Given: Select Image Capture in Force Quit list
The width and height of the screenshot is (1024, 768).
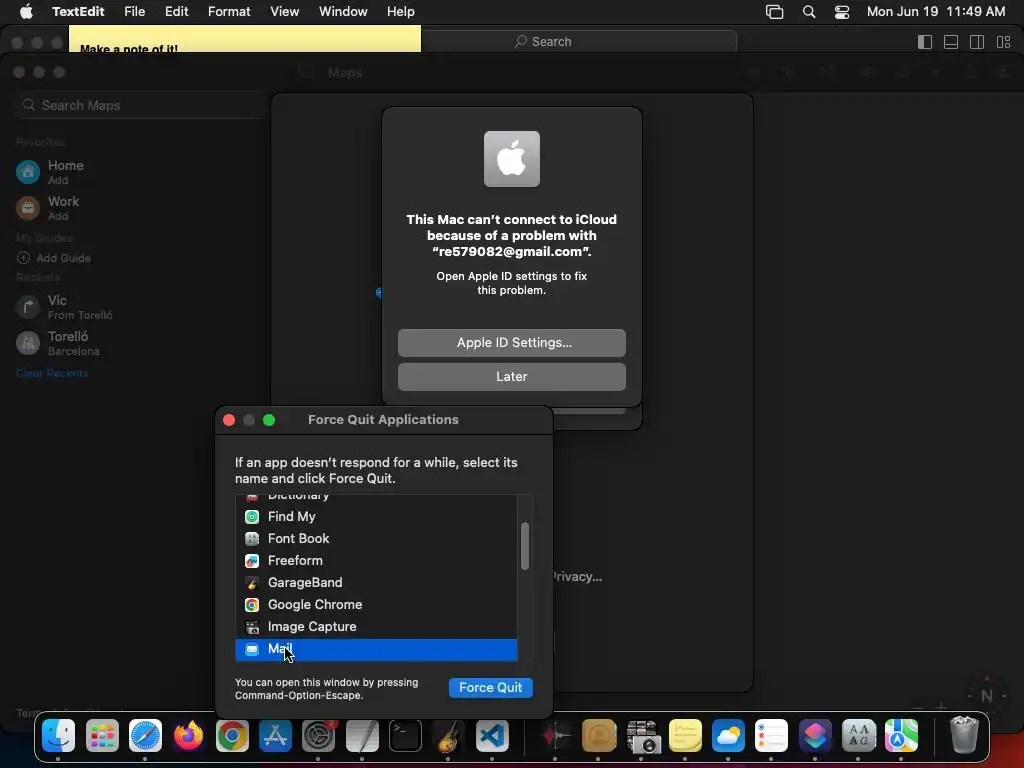Looking at the screenshot, I should (376, 627).
